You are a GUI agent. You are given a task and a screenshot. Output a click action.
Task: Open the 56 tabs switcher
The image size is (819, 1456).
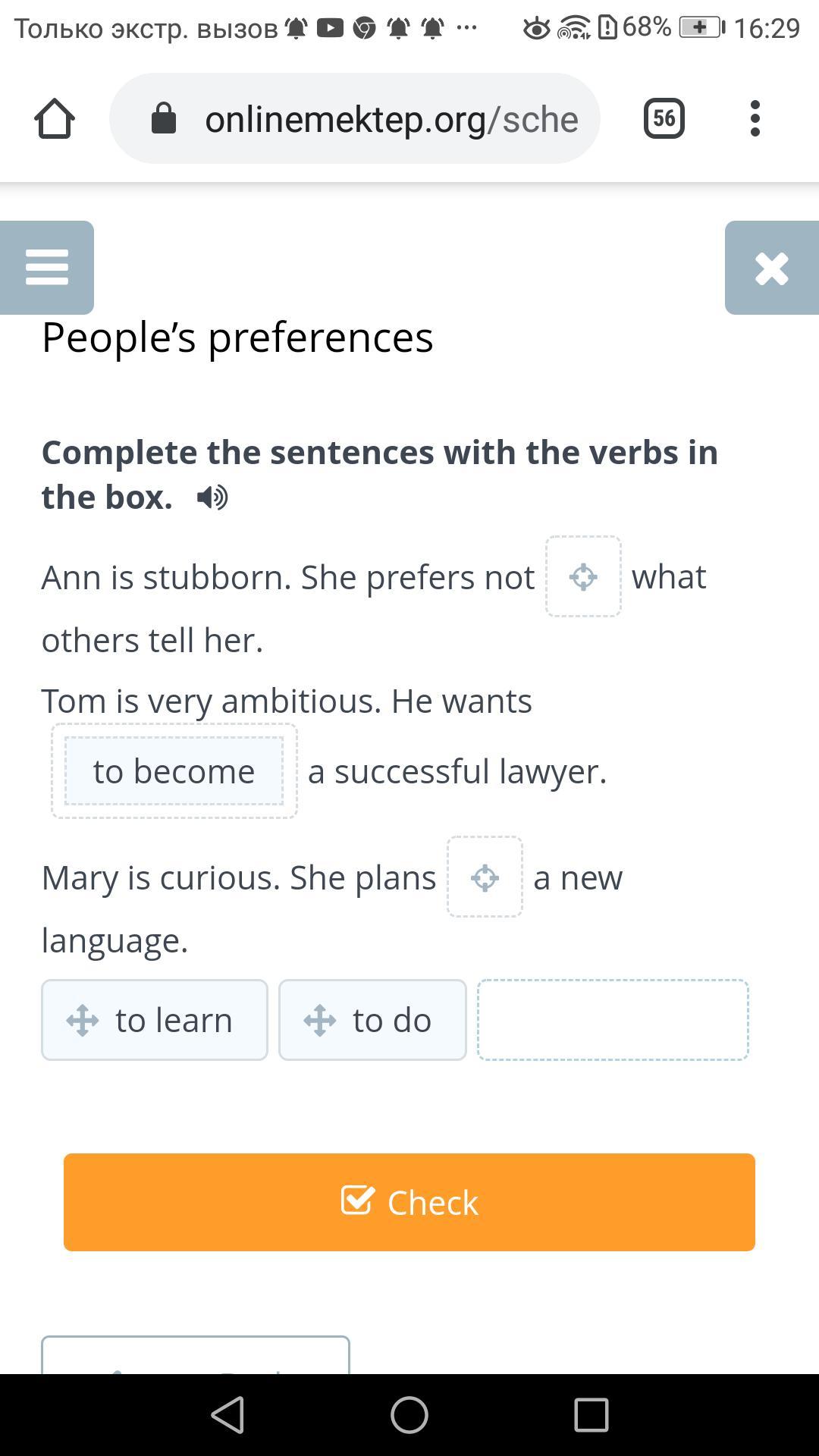click(x=664, y=118)
